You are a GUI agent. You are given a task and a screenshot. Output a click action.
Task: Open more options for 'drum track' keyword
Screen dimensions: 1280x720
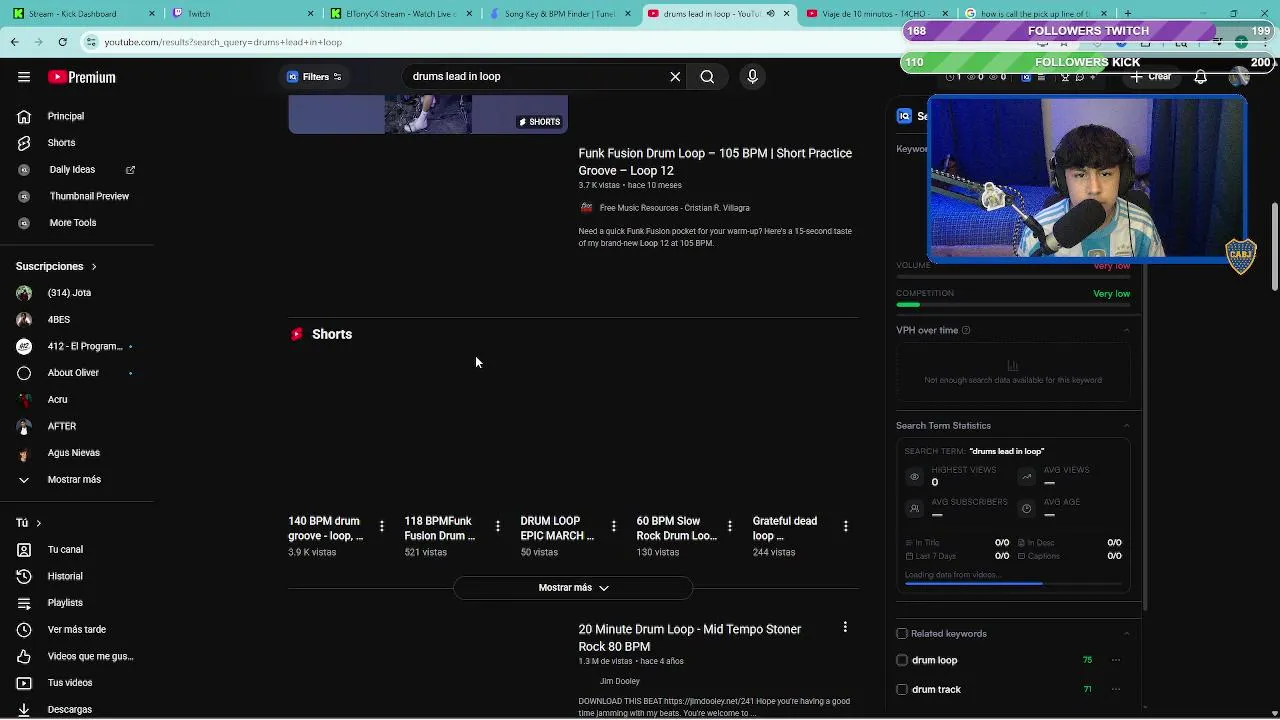1116,689
